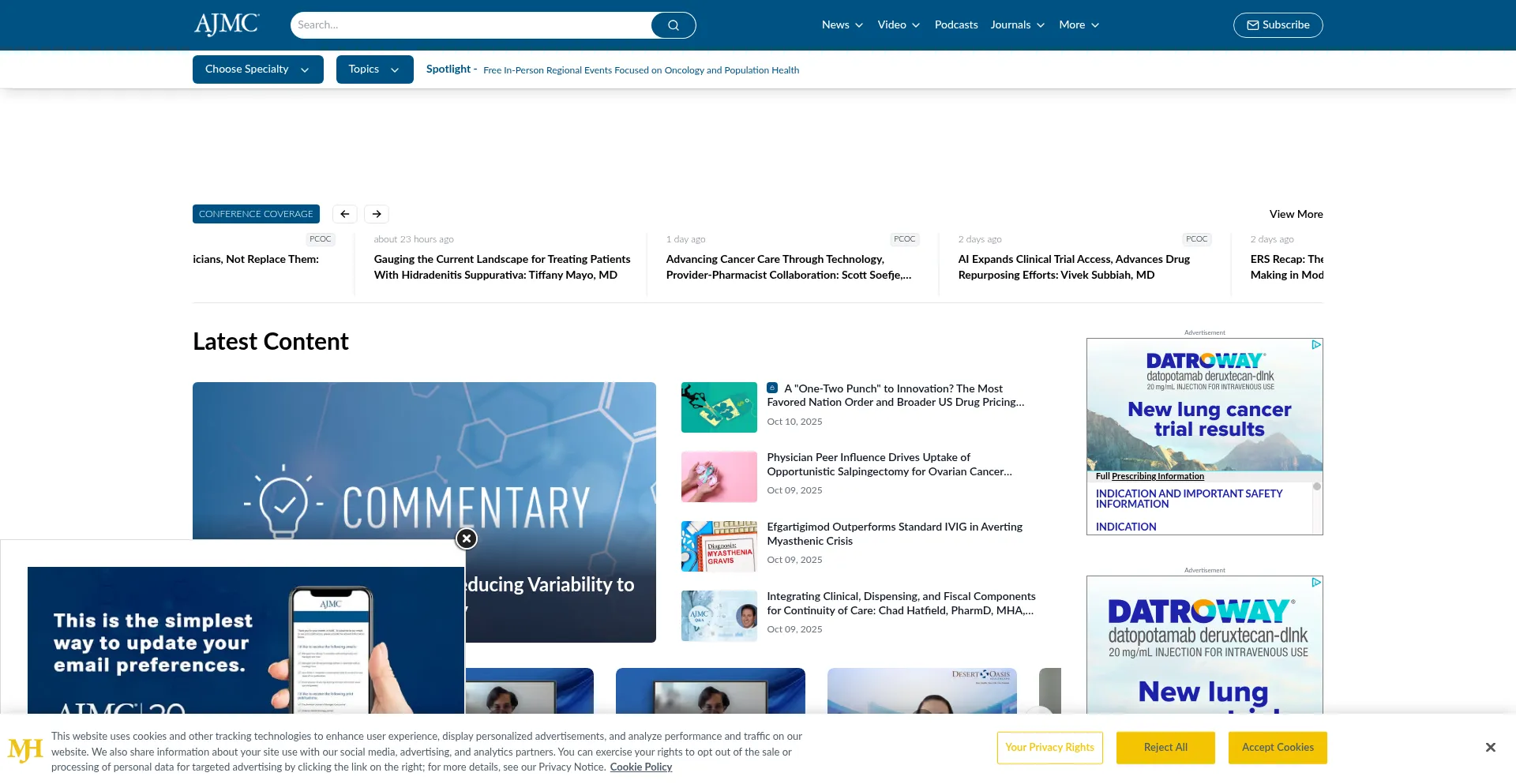Screen dimensions: 1516x784
Task: Click the Subscribe button
Action: [x=1278, y=25]
